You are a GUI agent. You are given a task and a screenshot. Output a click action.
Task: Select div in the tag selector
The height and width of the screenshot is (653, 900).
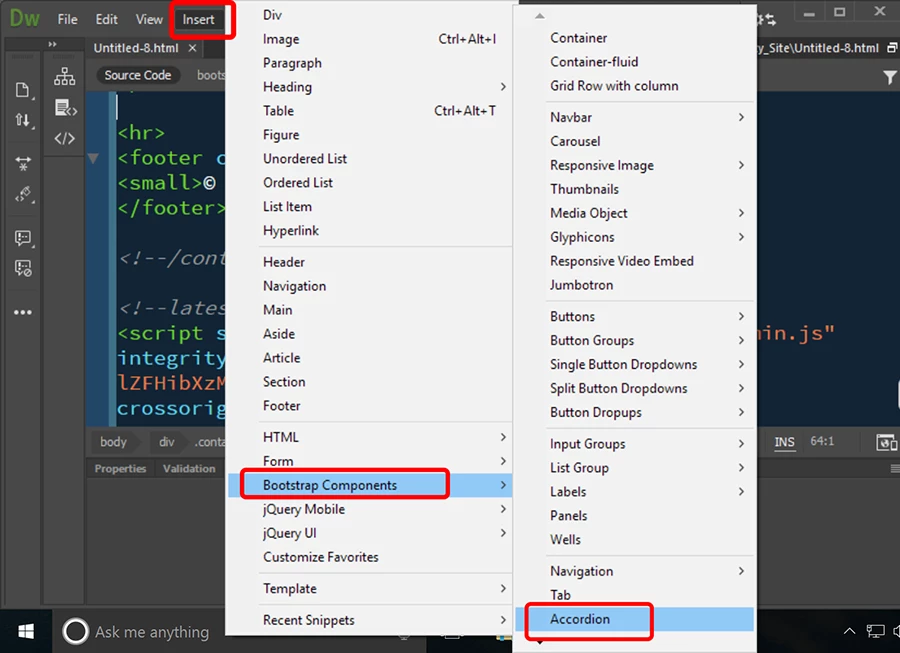pyautogui.click(x=166, y=442)
